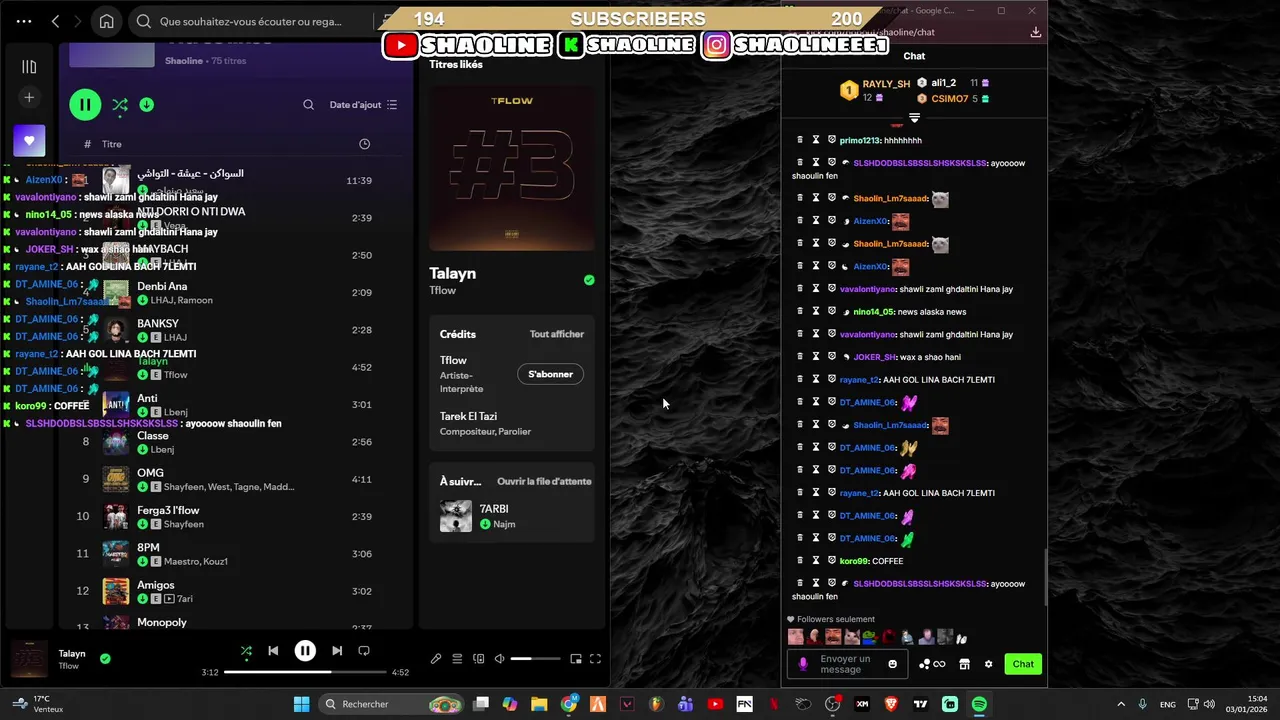Open the Liked Songs heart tile
Viewport: 1280px width, 720px height.
[29, 141]
